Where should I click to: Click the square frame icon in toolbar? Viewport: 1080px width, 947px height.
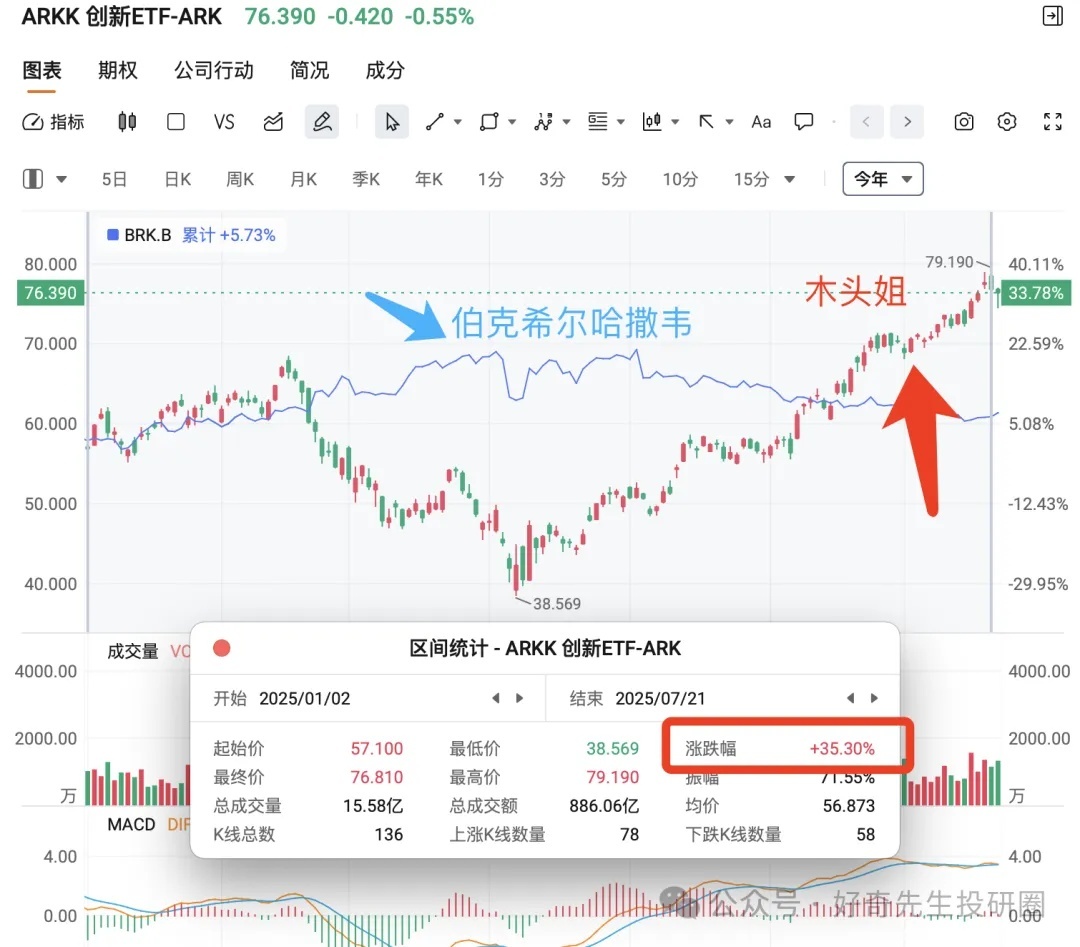[176, 122]
